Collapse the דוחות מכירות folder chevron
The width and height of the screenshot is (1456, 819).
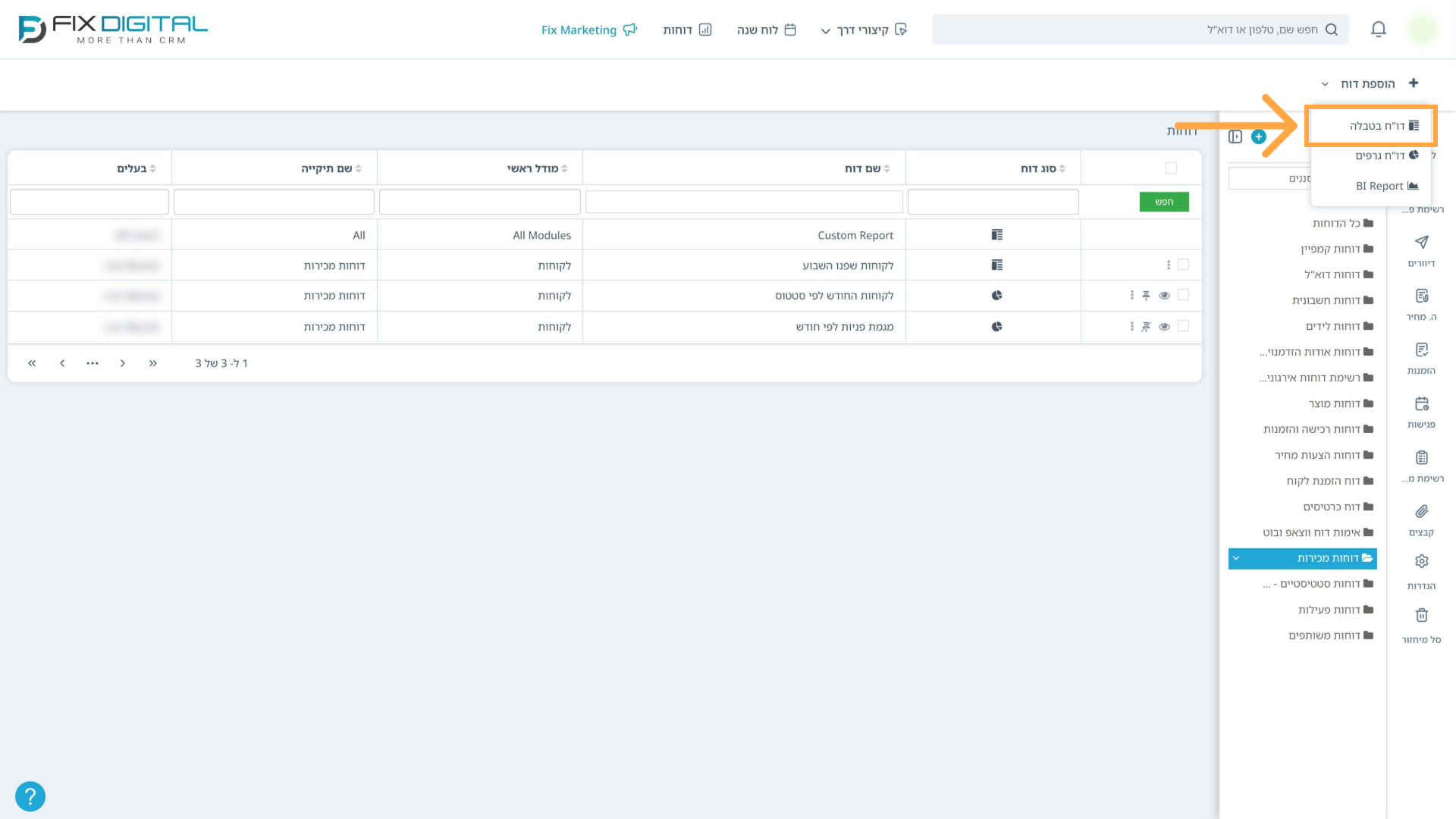pyautogui.click(x=1236, y=558)
